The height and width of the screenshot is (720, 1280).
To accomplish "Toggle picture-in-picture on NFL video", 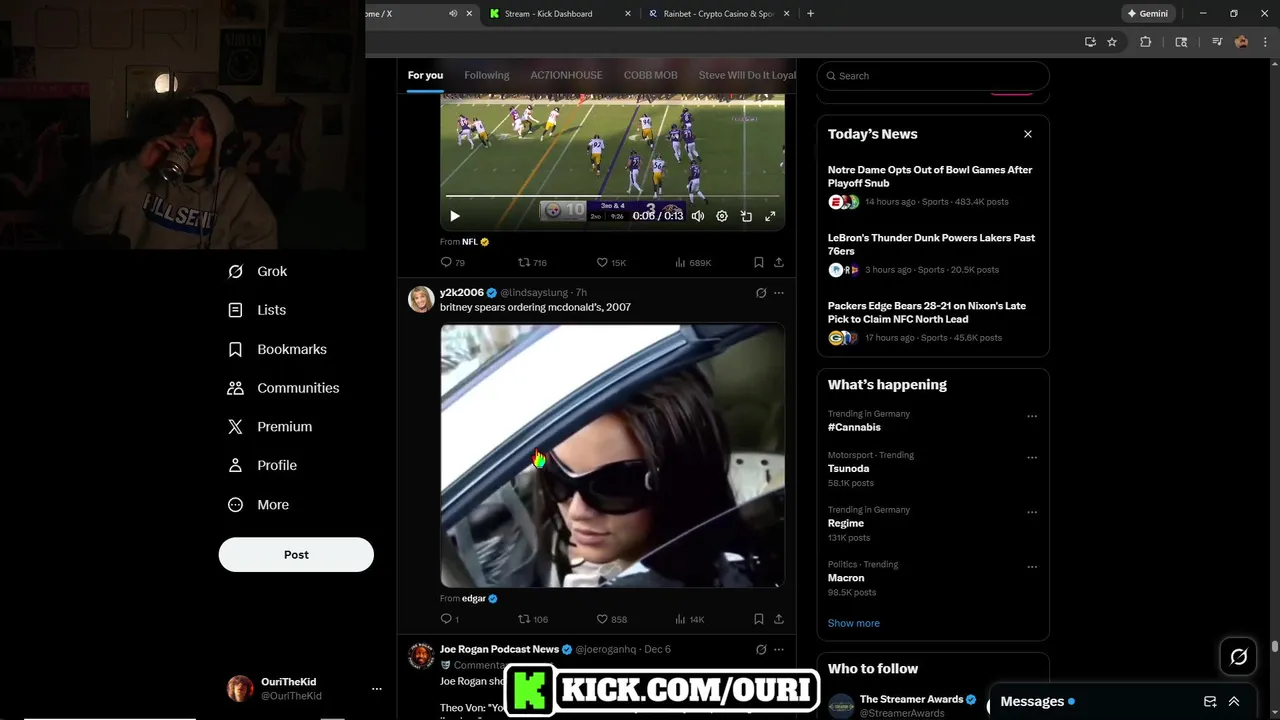I will point(746,216).
